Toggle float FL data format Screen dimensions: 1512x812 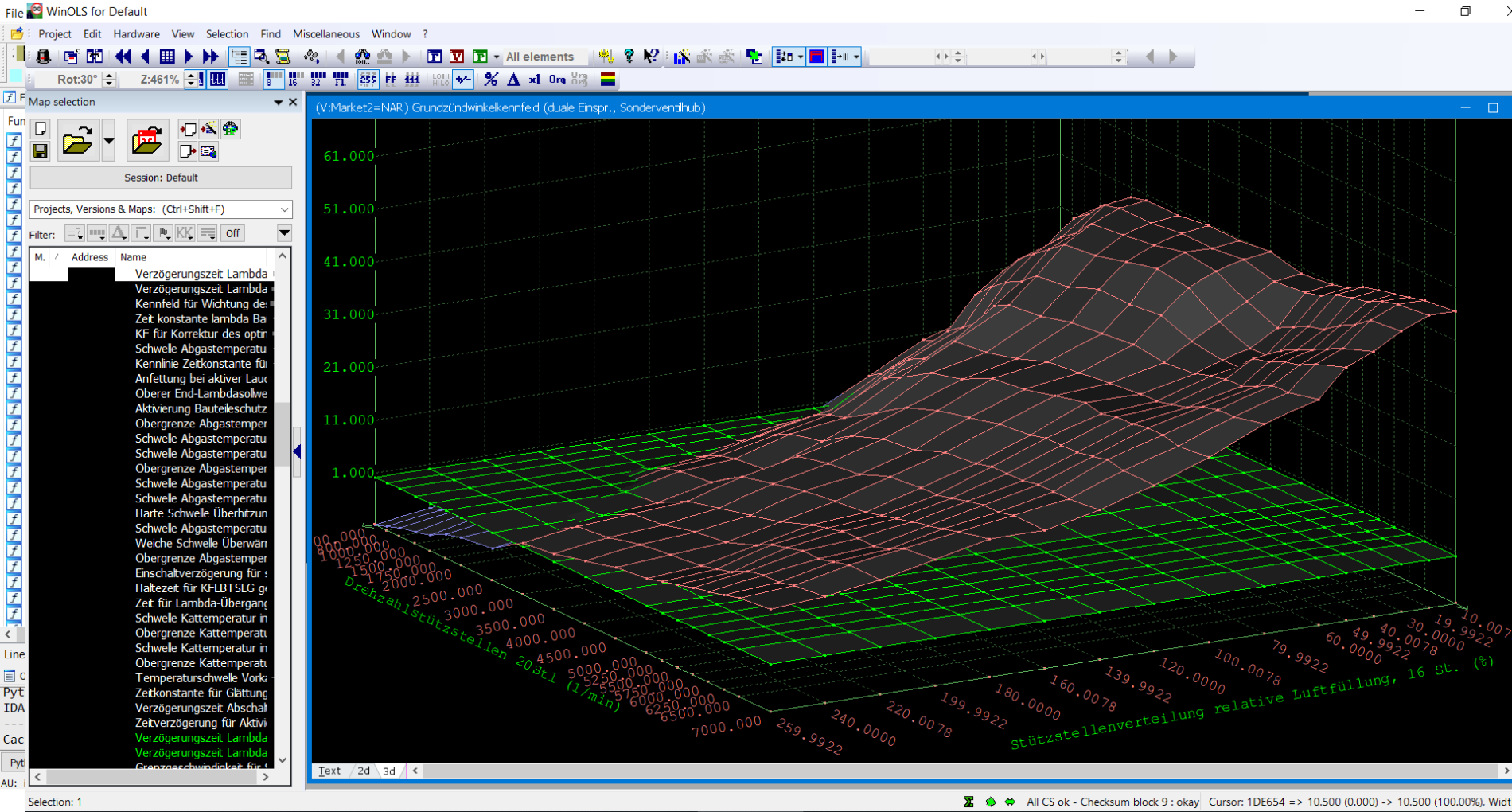341,80
